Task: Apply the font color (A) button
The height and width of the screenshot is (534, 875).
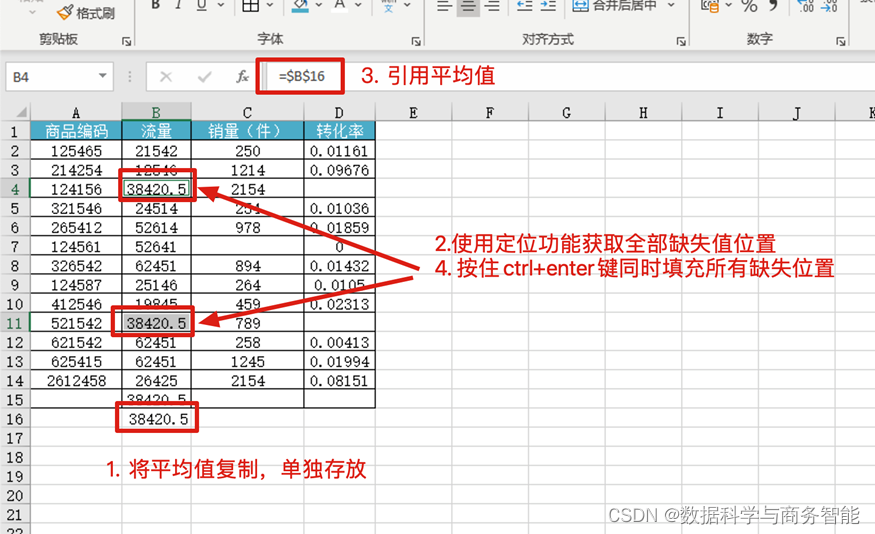Action: (x=339, y=5)
